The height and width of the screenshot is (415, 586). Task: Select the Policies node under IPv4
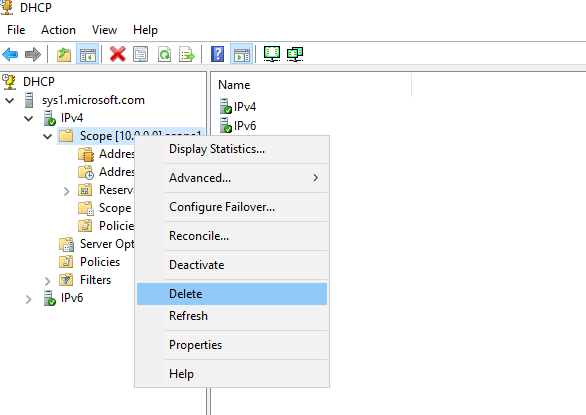coord(100,262)
